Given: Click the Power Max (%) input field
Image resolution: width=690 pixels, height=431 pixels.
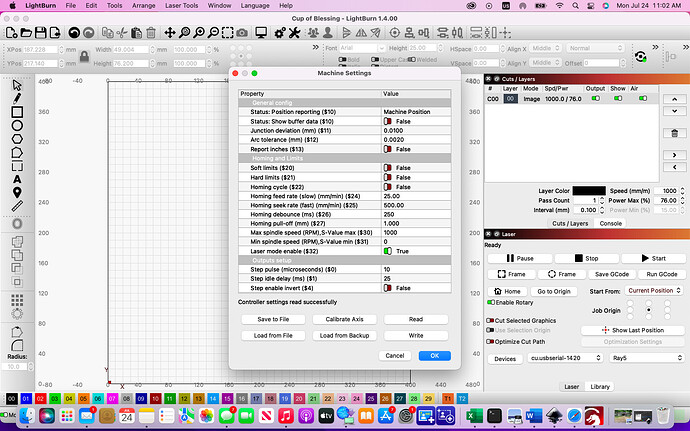Looking at the screenshot, I should (x=666, y=200).
